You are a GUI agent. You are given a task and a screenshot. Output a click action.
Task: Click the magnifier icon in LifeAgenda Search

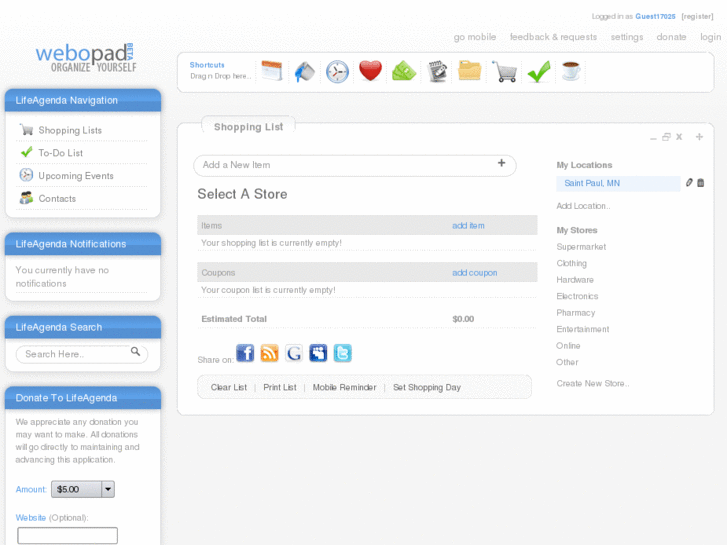tap(135, 352)
